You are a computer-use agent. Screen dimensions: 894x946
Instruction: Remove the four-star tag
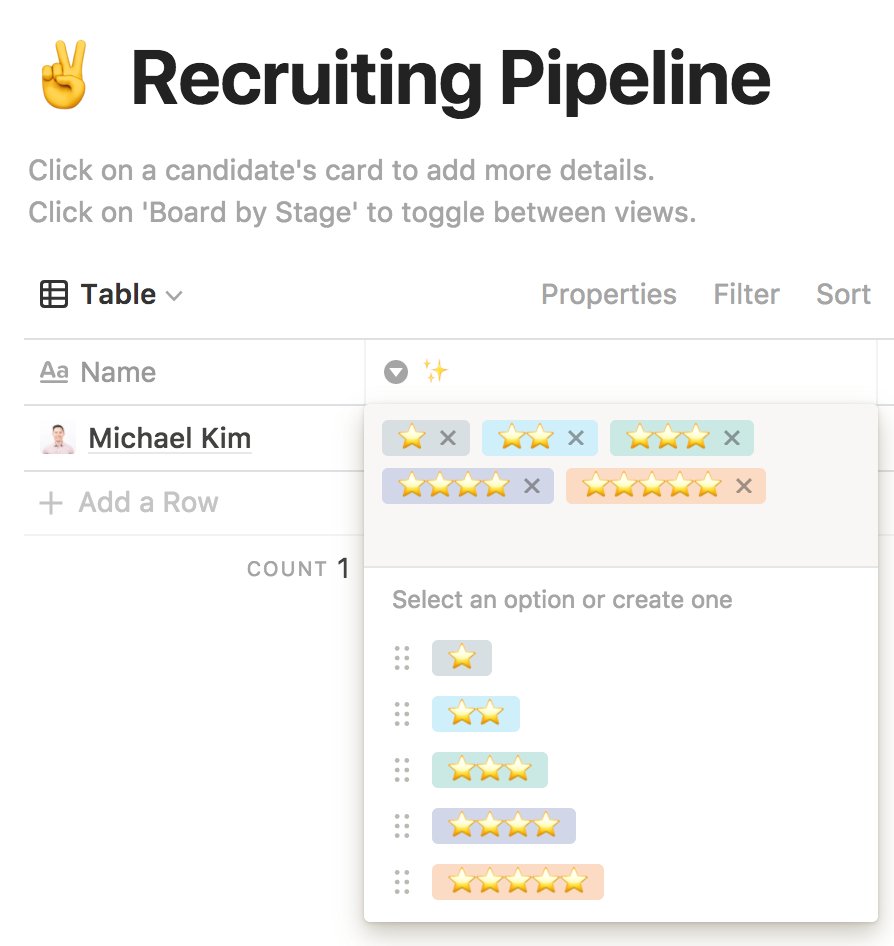coord(532,486)
